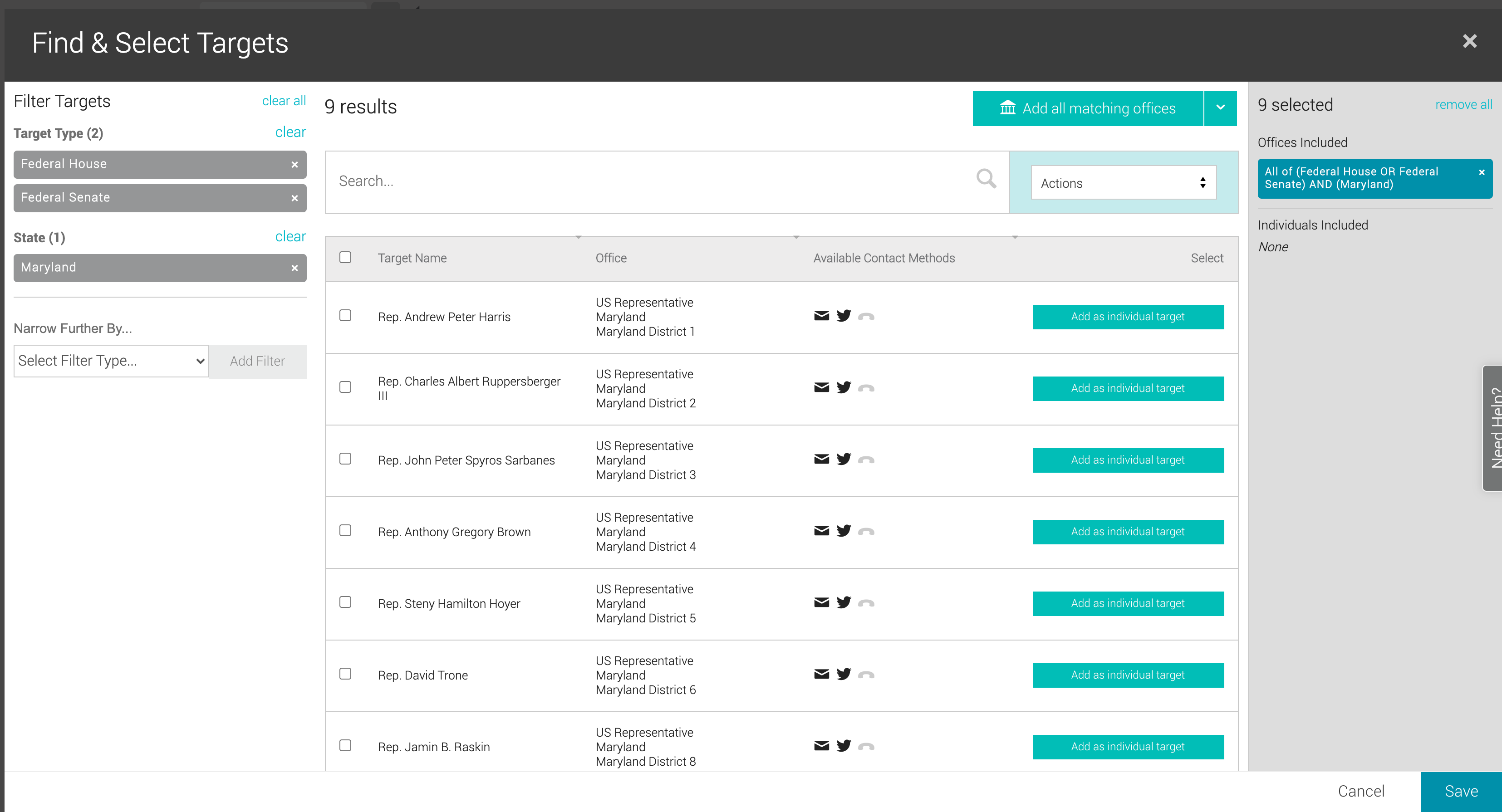Click the Twitter icon for Rep. David Trone

[844, 675]
